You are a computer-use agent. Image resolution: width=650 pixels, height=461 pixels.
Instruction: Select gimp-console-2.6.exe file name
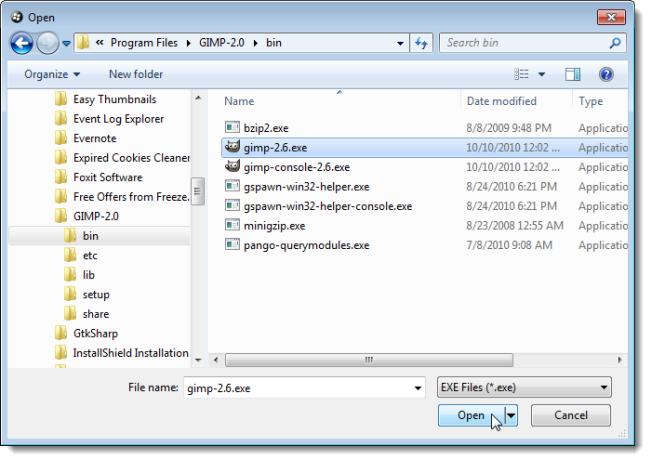point(297,167)
